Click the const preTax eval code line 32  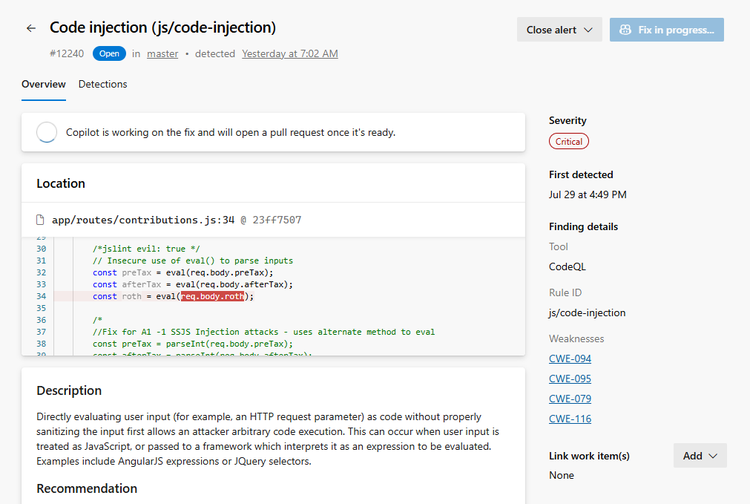click(x=183, y=273)
